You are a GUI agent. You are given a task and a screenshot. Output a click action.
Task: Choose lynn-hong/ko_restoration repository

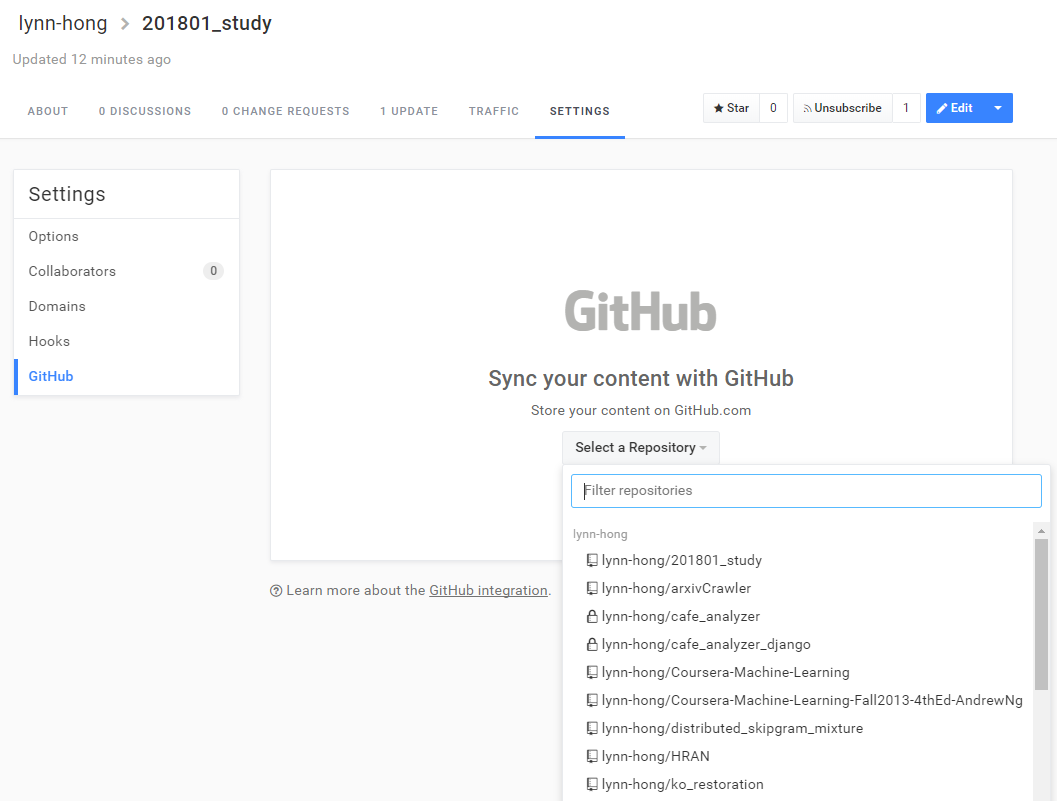(683, 784)
